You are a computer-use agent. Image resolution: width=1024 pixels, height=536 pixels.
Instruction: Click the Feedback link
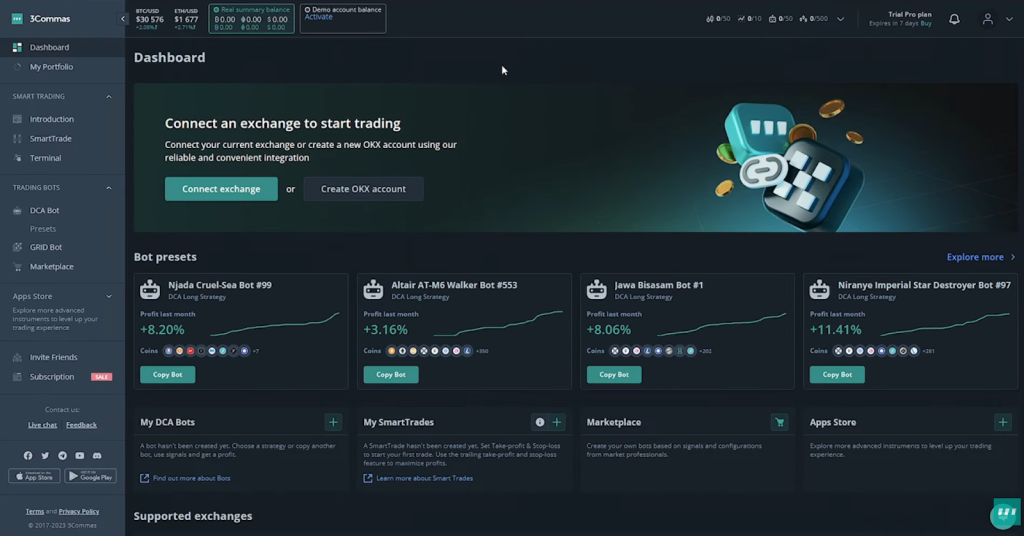point(81,425)
